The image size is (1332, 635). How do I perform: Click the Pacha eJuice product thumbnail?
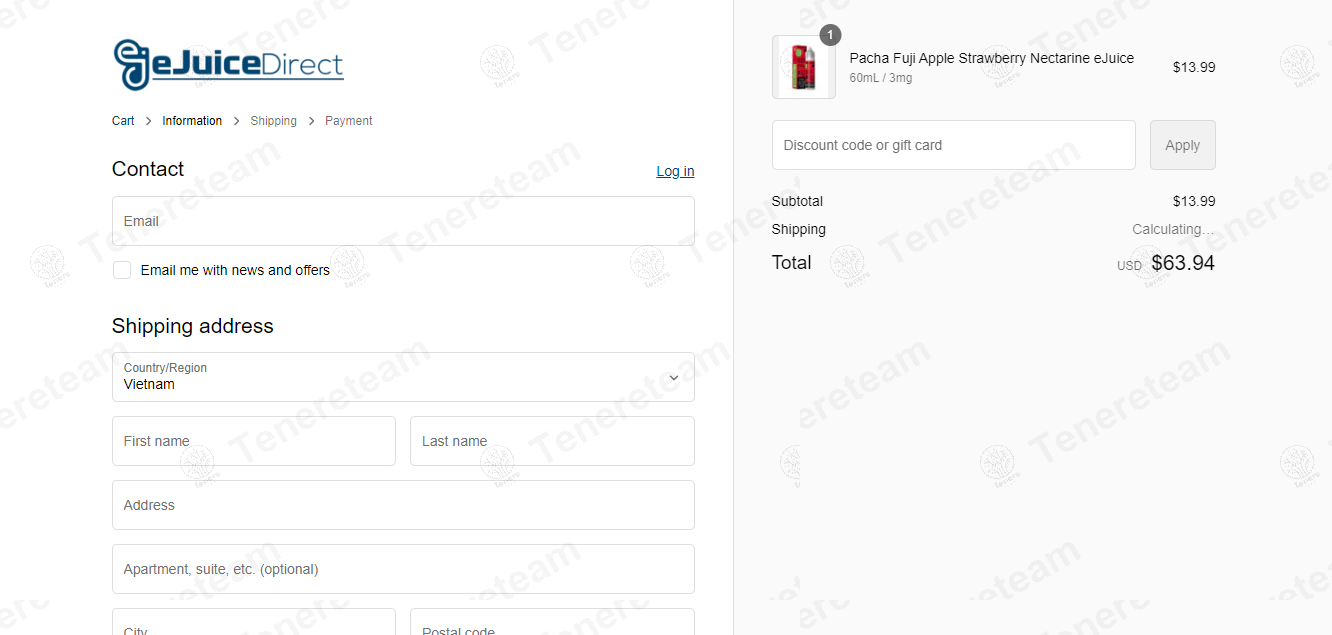coord(803,68)
